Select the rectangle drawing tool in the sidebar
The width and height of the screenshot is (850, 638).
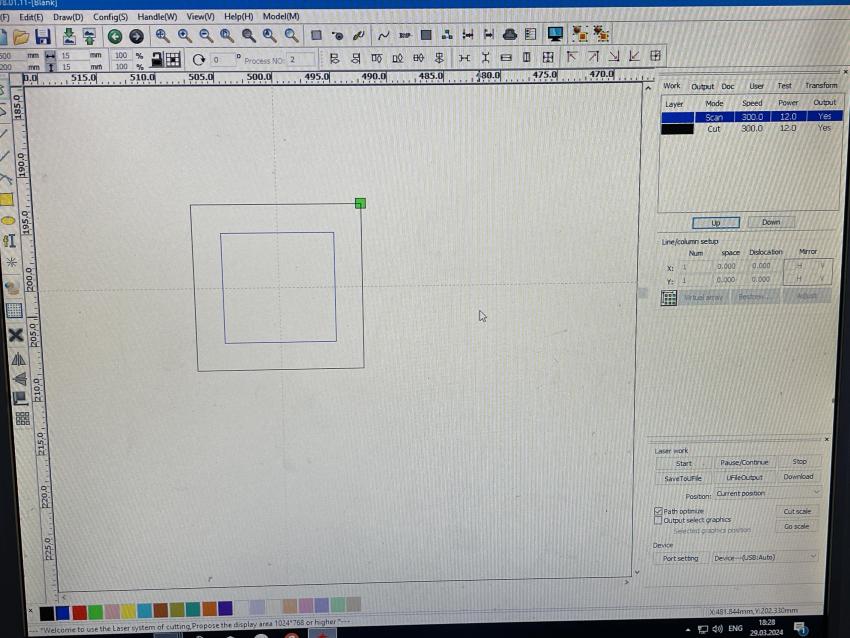tap(8, 200)
